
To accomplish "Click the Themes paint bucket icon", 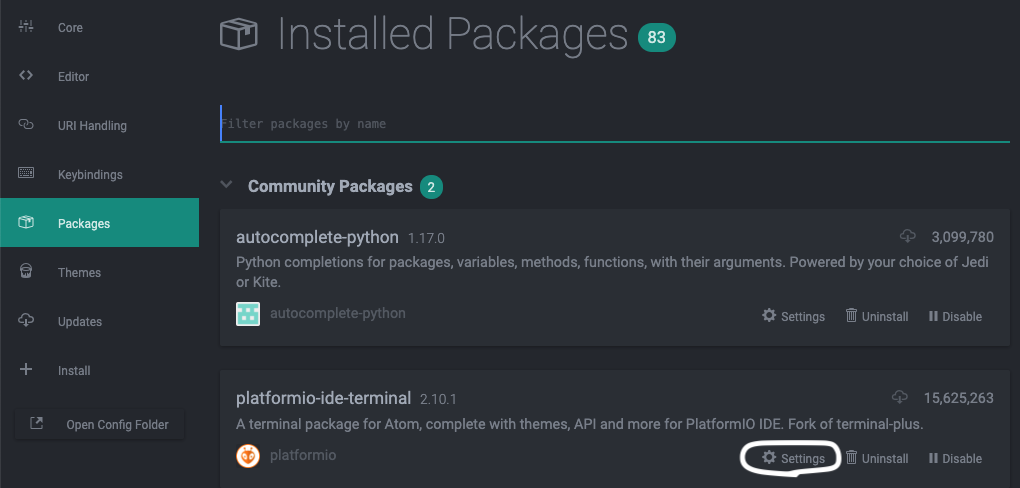I will coord(26,271).
